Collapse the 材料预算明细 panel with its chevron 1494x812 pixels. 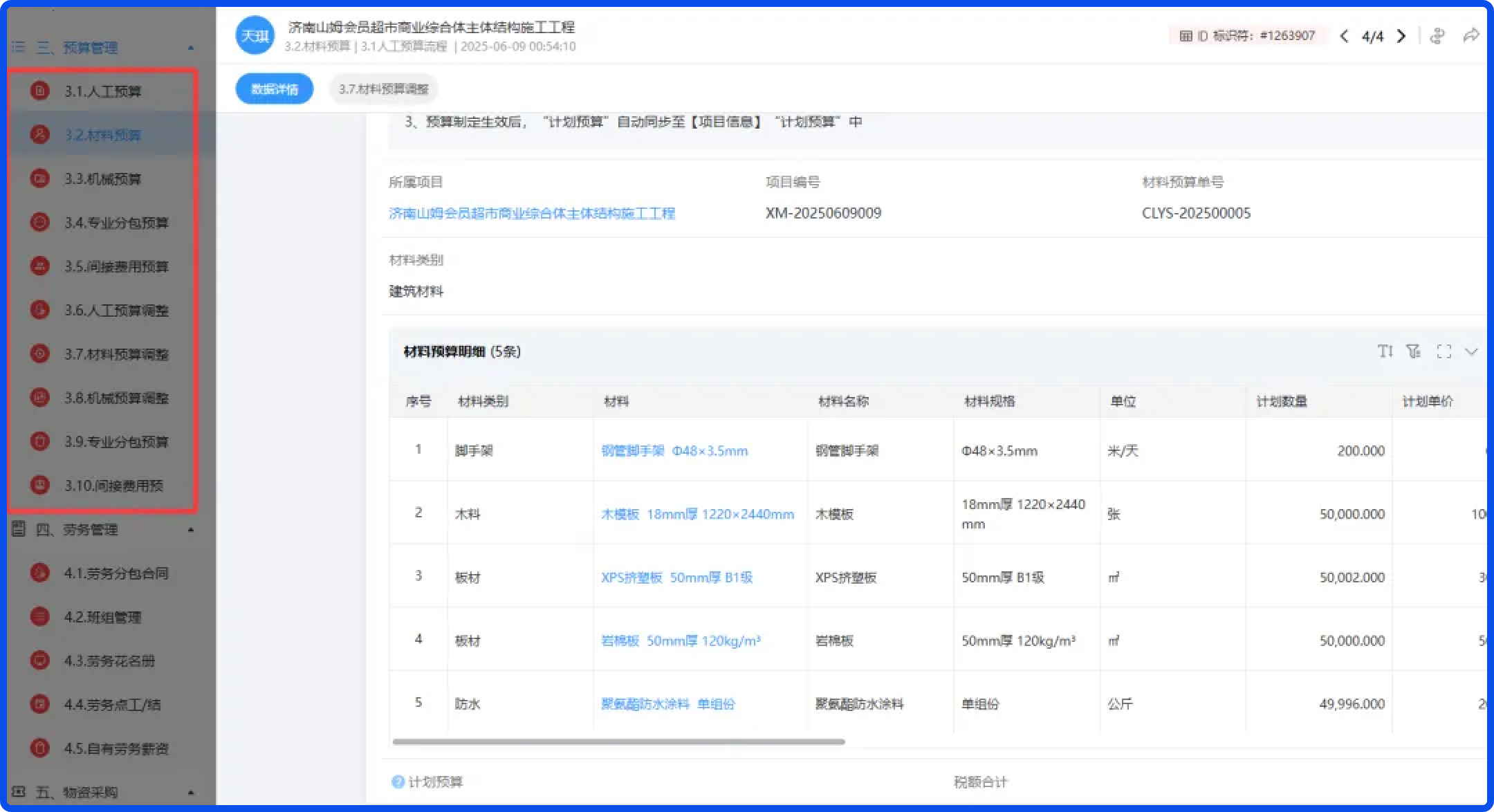coord(1472,351)
